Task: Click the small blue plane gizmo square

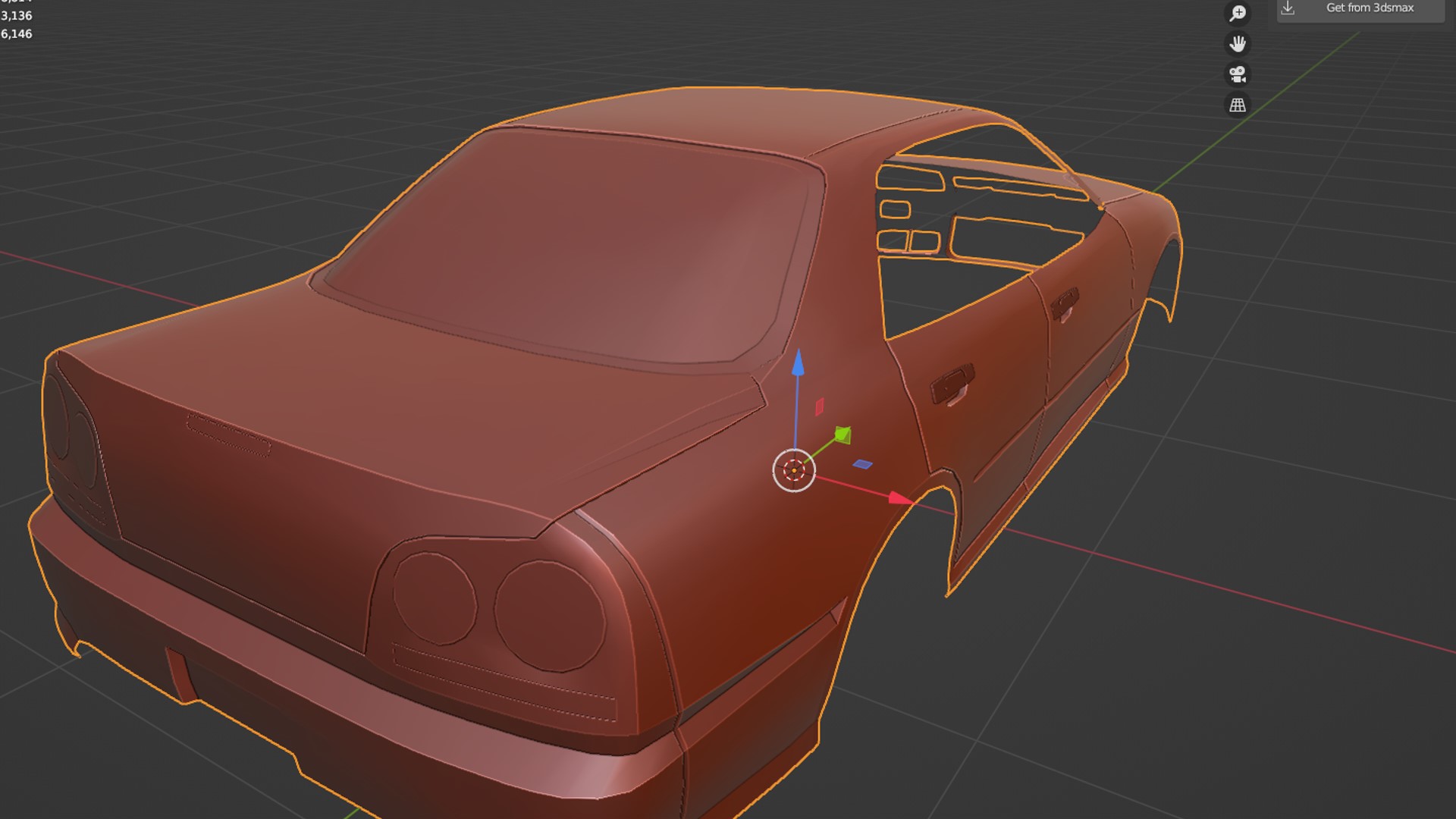Action: [862, 464]
